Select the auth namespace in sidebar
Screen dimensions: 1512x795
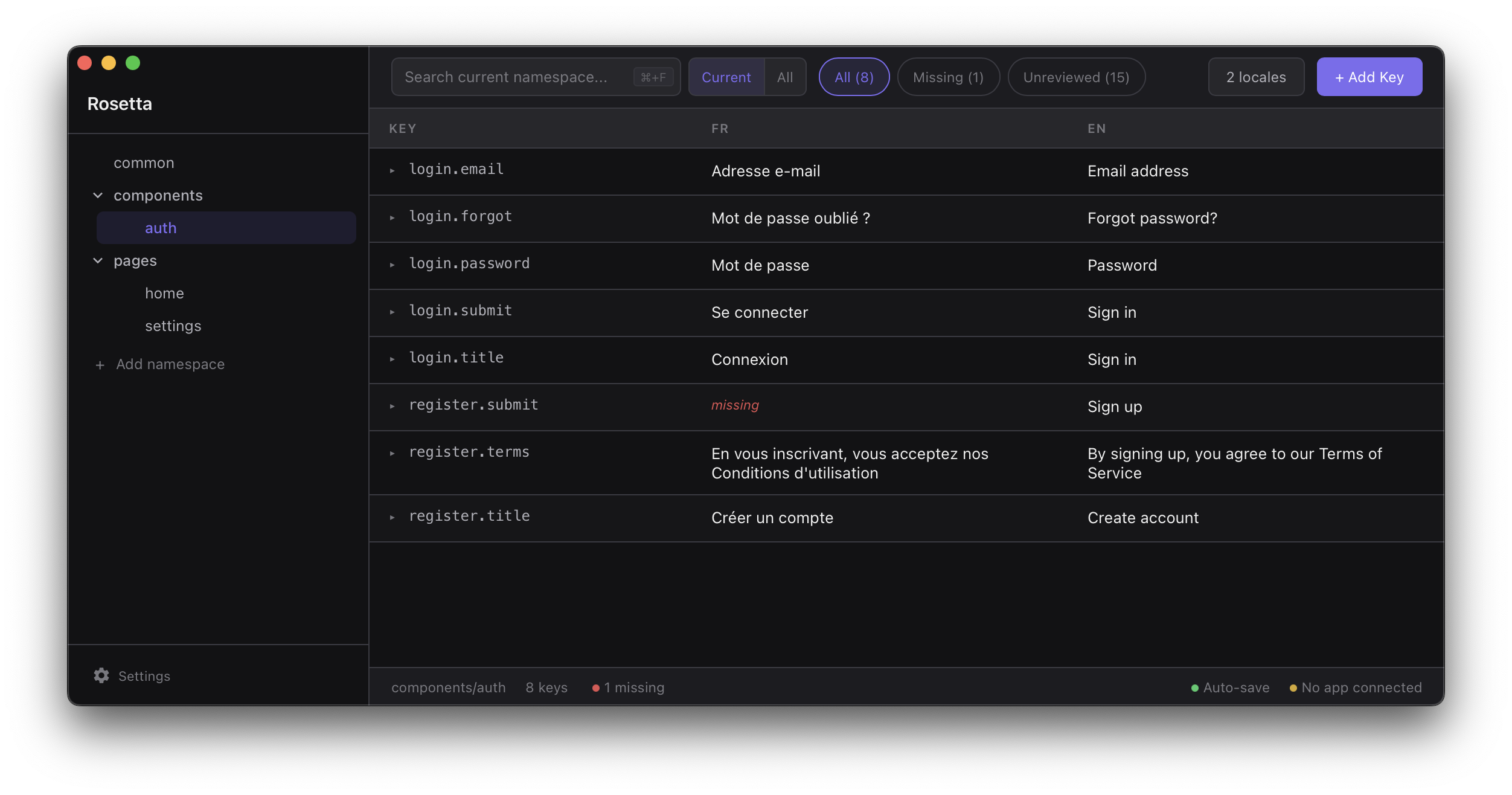(161, 228)
